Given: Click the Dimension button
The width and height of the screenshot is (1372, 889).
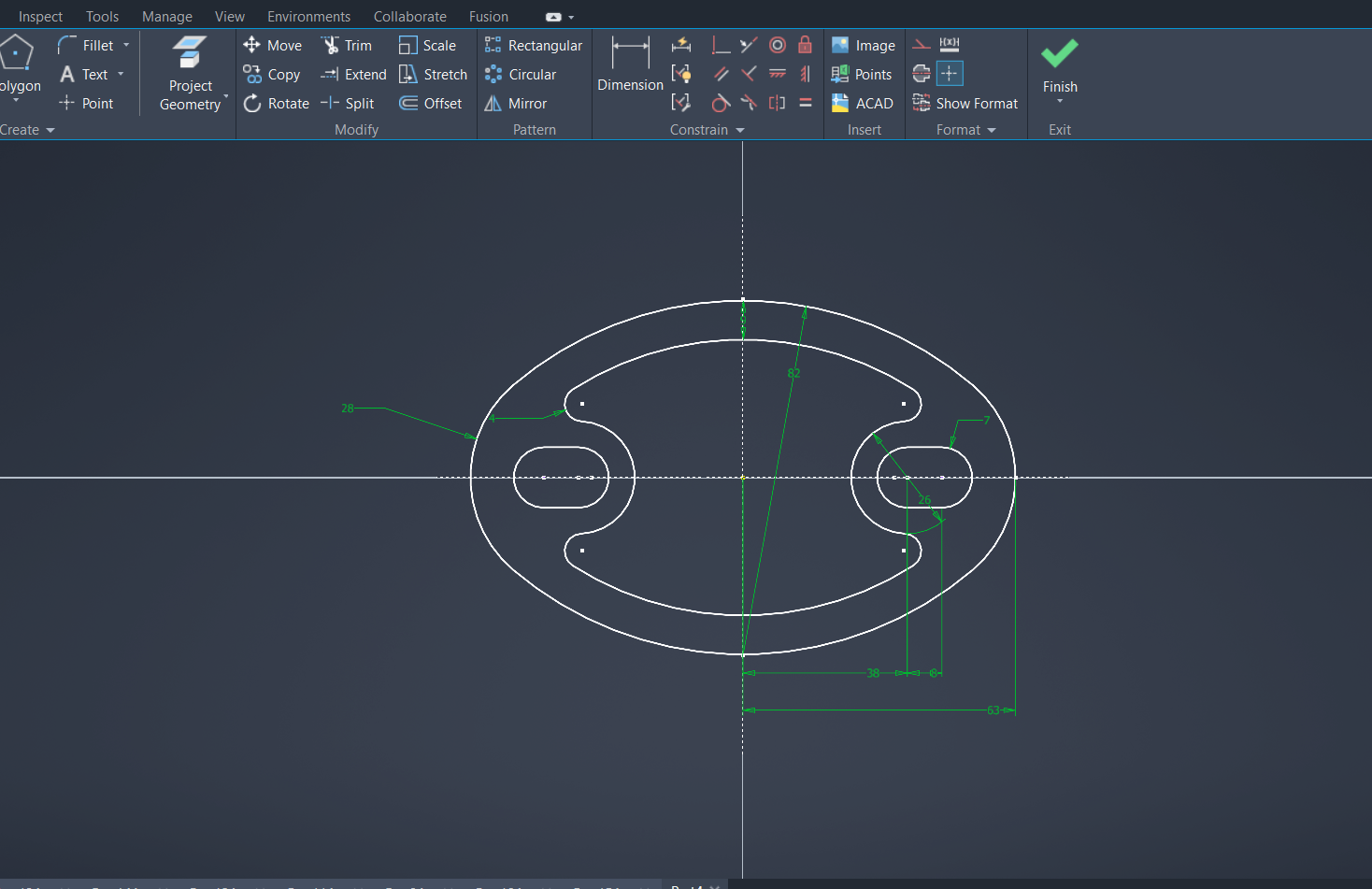Looking at the screenshot, I should (630, 64).
